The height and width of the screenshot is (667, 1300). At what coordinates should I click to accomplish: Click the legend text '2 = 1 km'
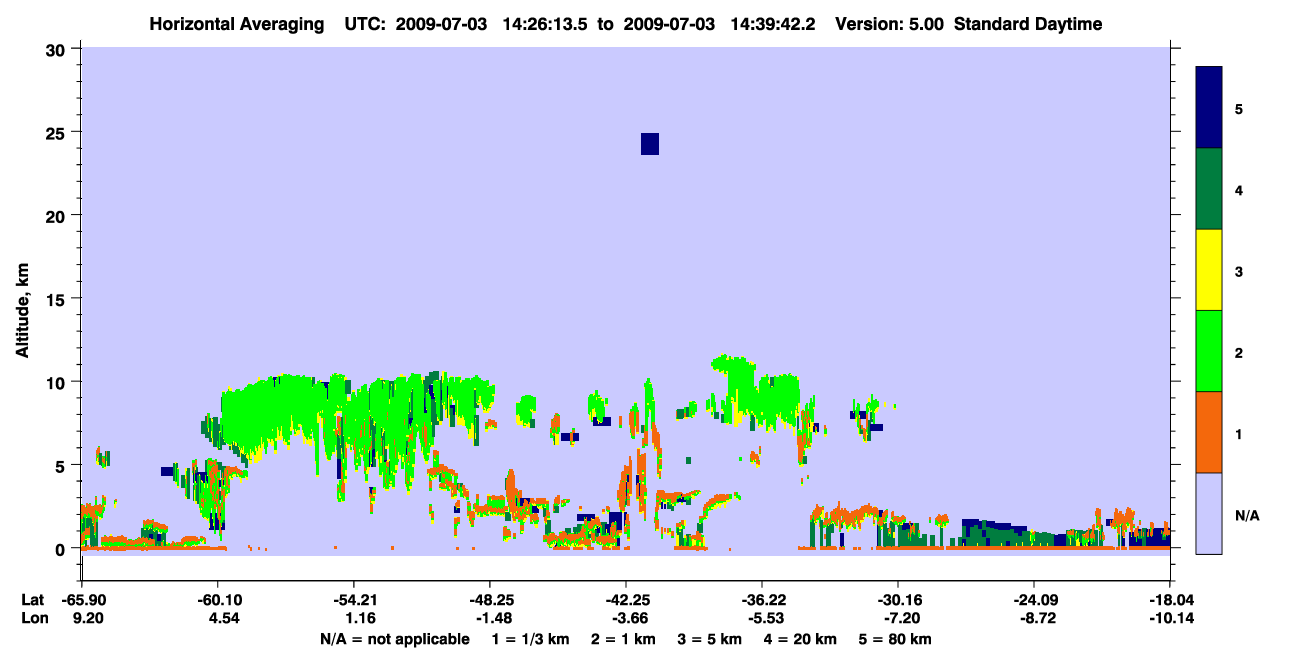tap(623, 639)
